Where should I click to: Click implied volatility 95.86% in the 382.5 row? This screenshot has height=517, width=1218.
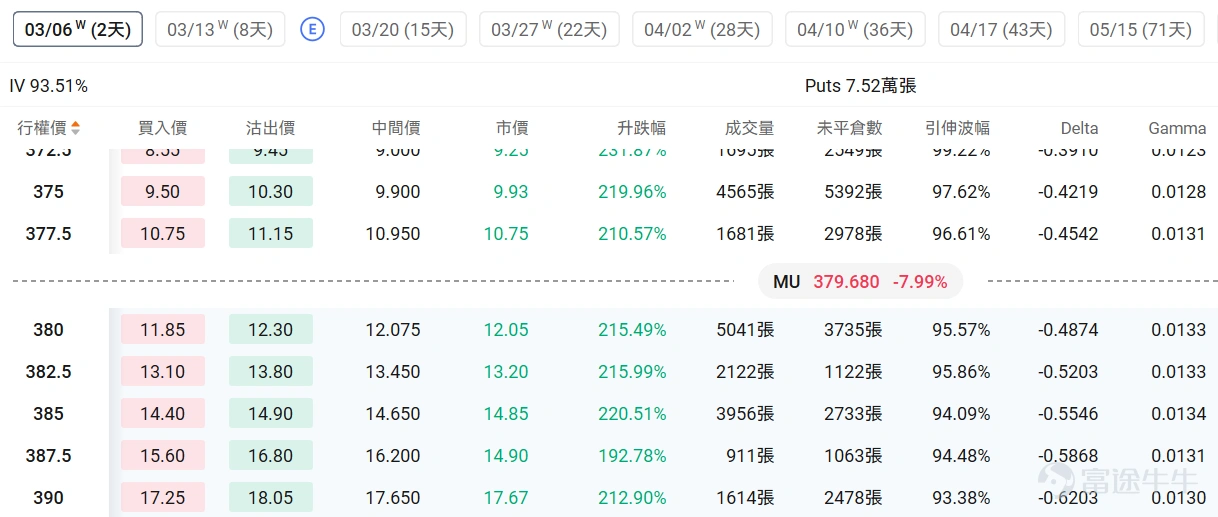pos(962,372)
